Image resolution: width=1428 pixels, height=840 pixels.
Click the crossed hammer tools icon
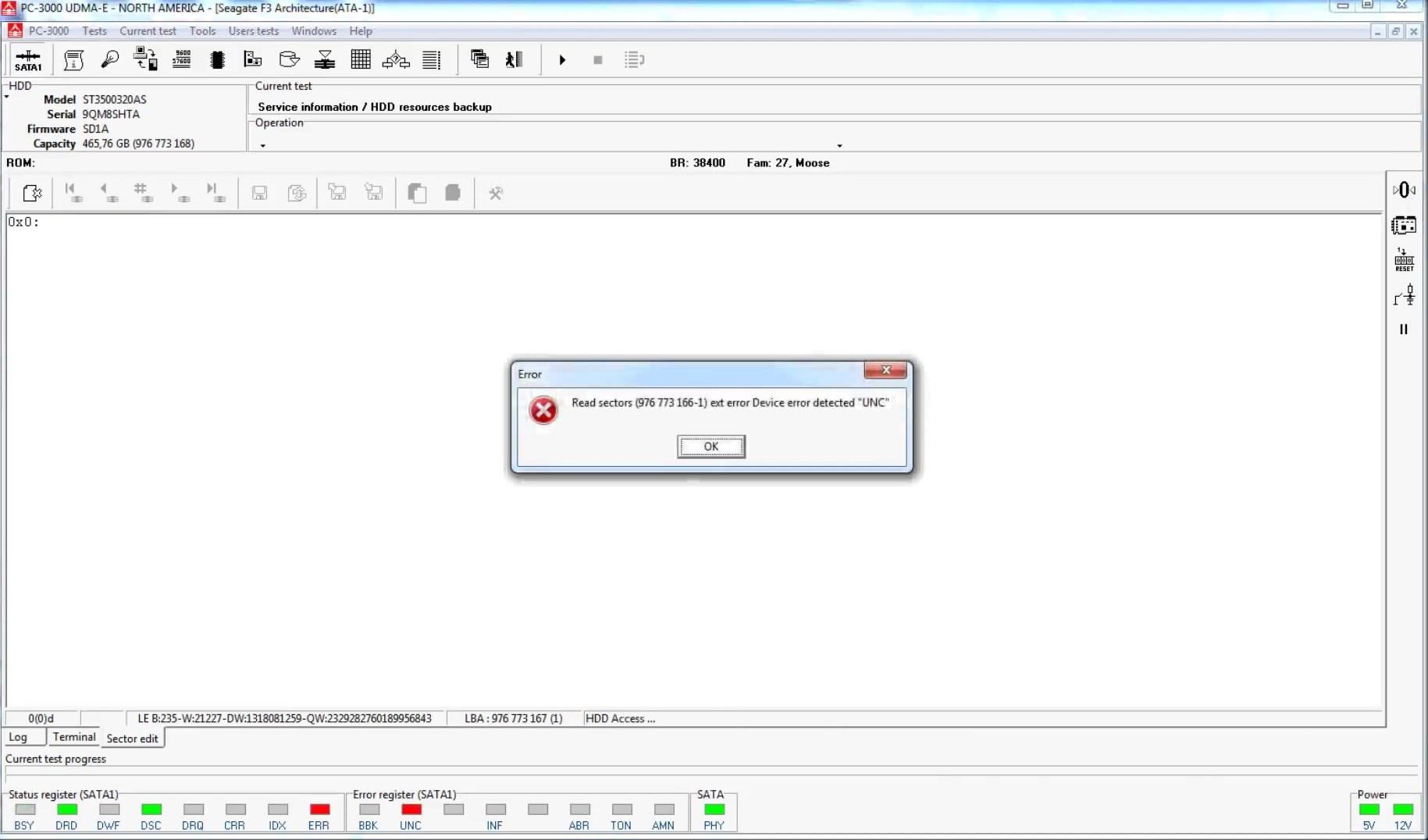pyautogui.click(x=495, y=193)
